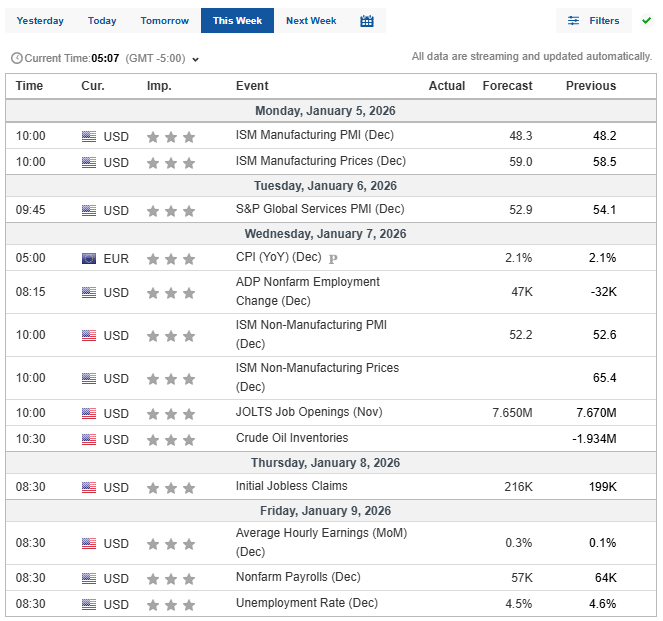Go to the Next Week tab
Screen dimensions: 663x621
(x=311, y=21)
